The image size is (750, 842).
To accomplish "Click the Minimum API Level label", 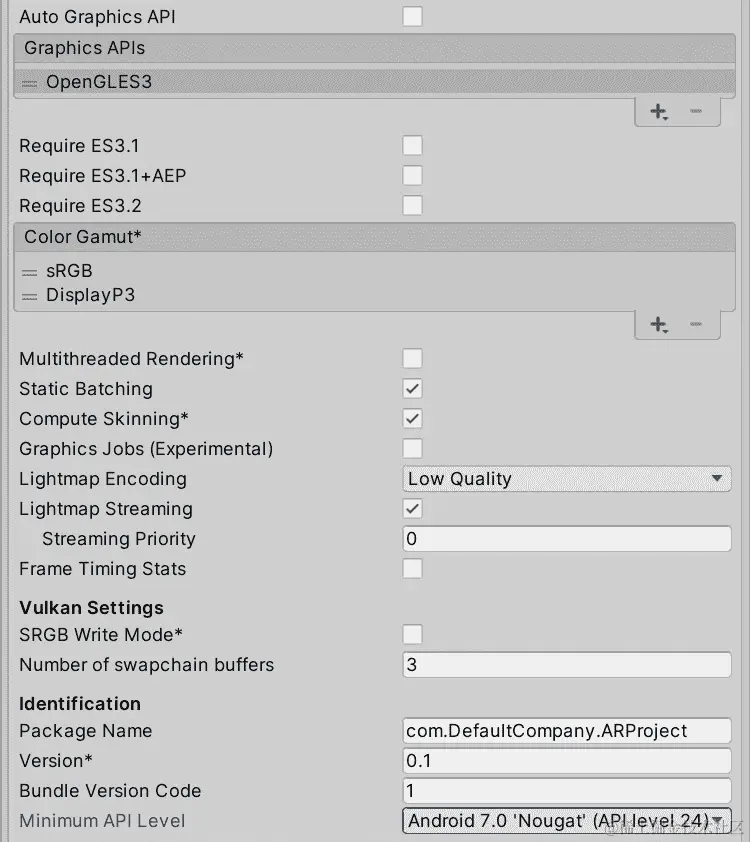I will tap(102, 821).
